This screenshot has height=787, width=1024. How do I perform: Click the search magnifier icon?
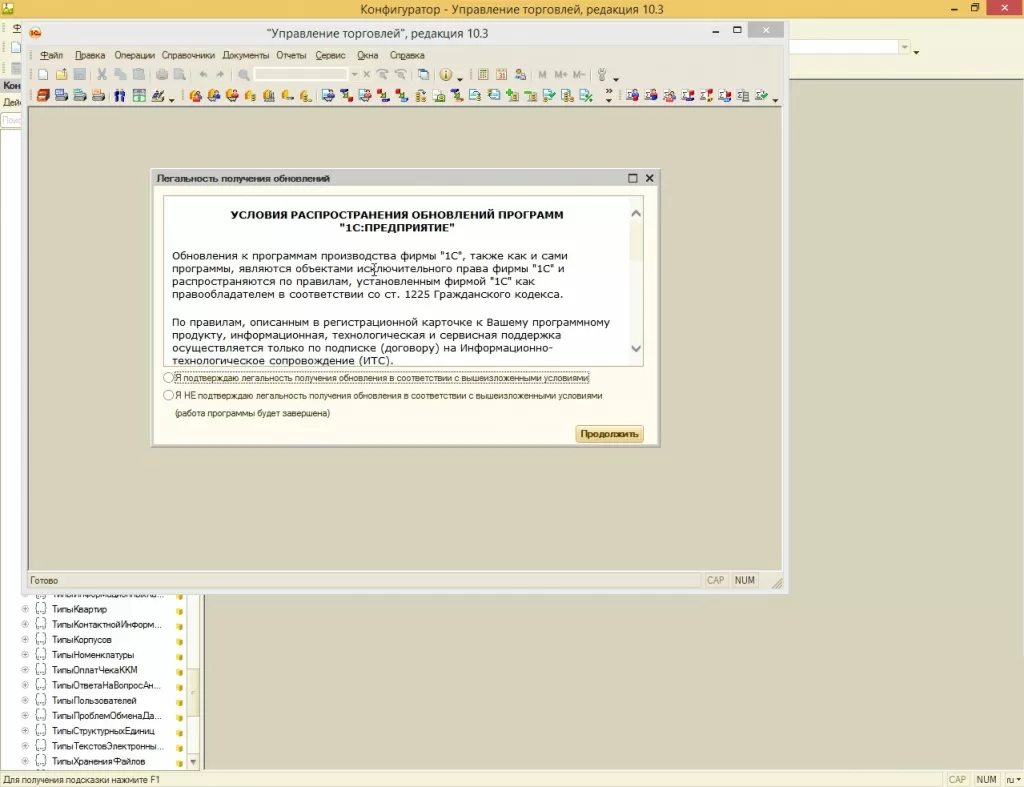pos(243,75)
